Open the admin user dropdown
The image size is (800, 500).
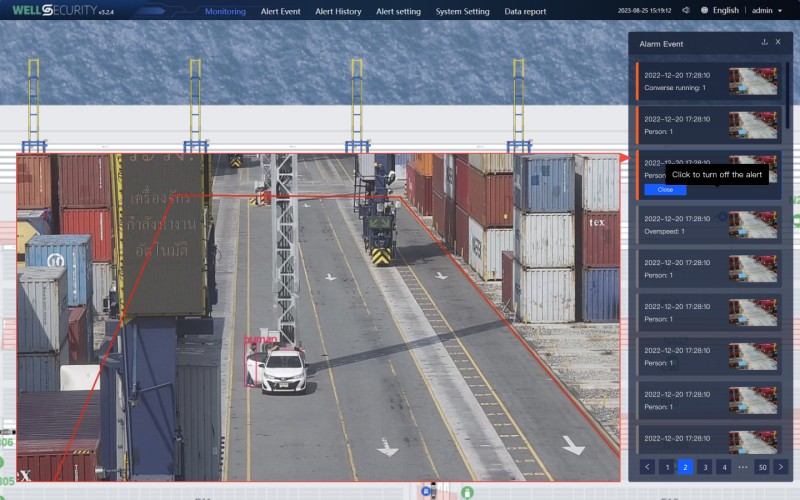coord(767,11)
